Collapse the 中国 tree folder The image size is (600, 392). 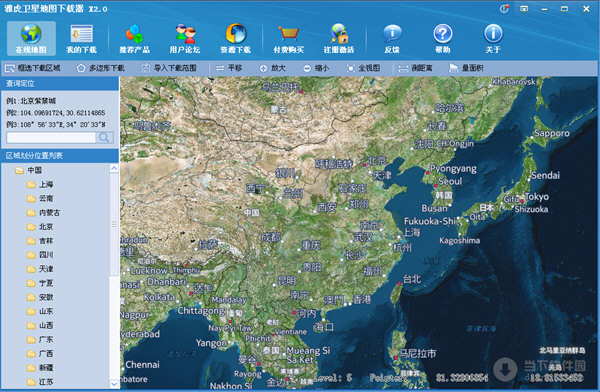19,170
